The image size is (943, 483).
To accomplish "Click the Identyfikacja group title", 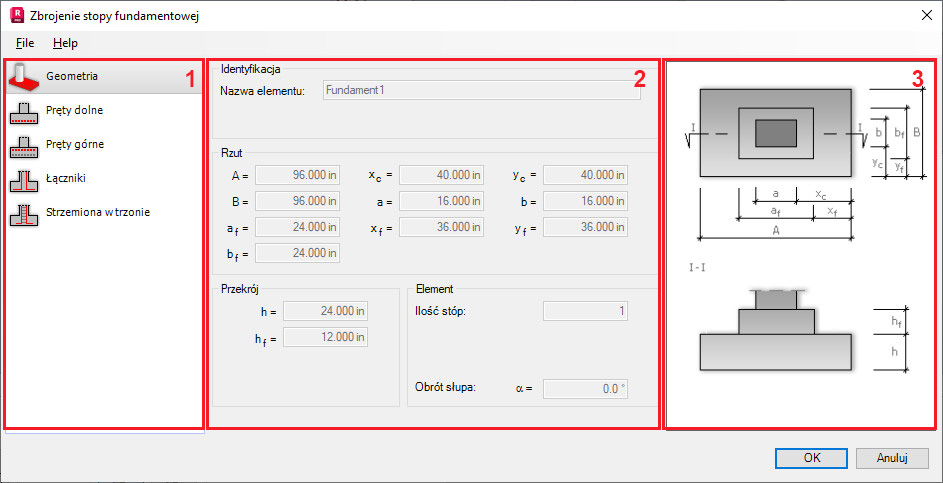I will (x=251, y=68).
